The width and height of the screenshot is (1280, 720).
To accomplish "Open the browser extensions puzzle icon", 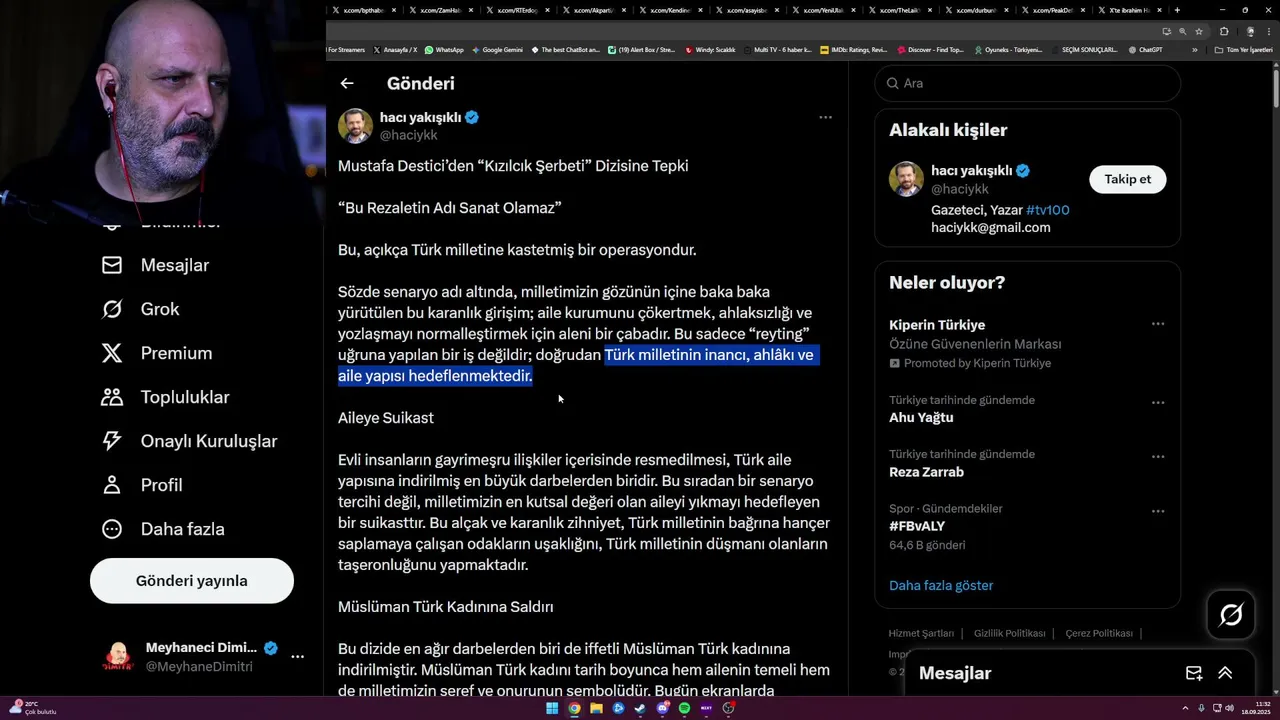I will click(x=1224, y=31).
